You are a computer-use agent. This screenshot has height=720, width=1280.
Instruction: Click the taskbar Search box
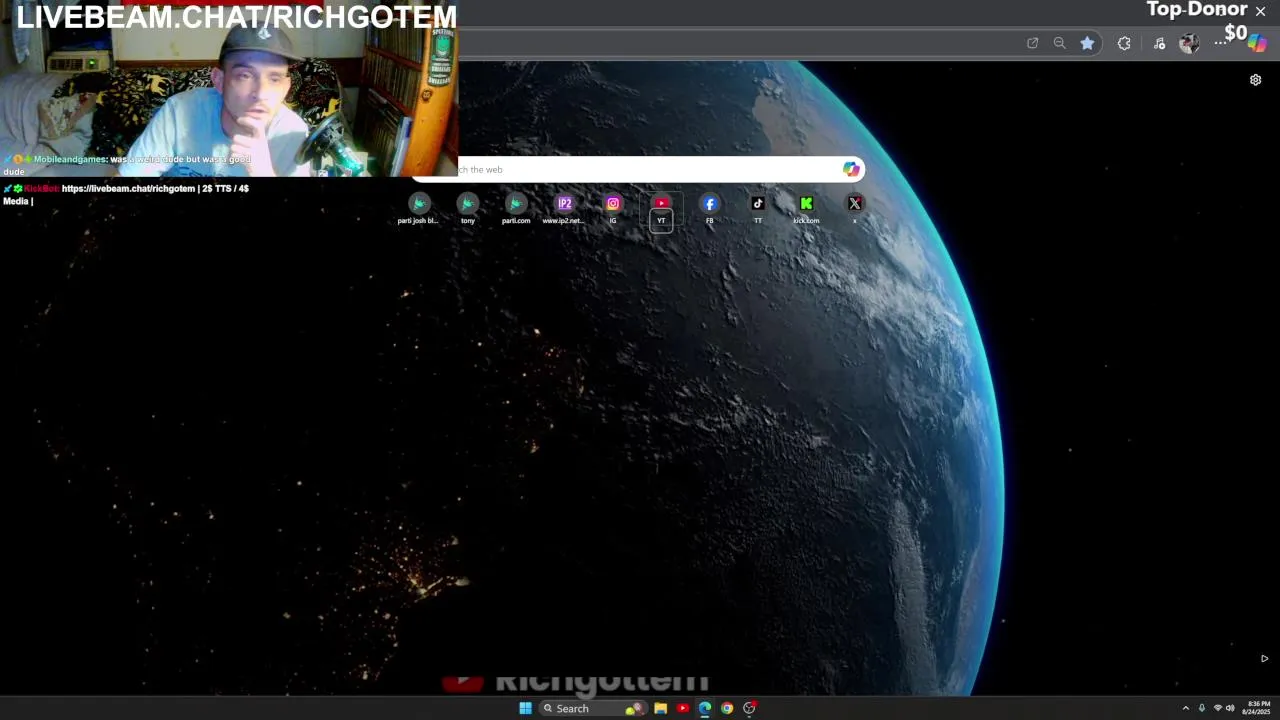[x=593, y=708]
